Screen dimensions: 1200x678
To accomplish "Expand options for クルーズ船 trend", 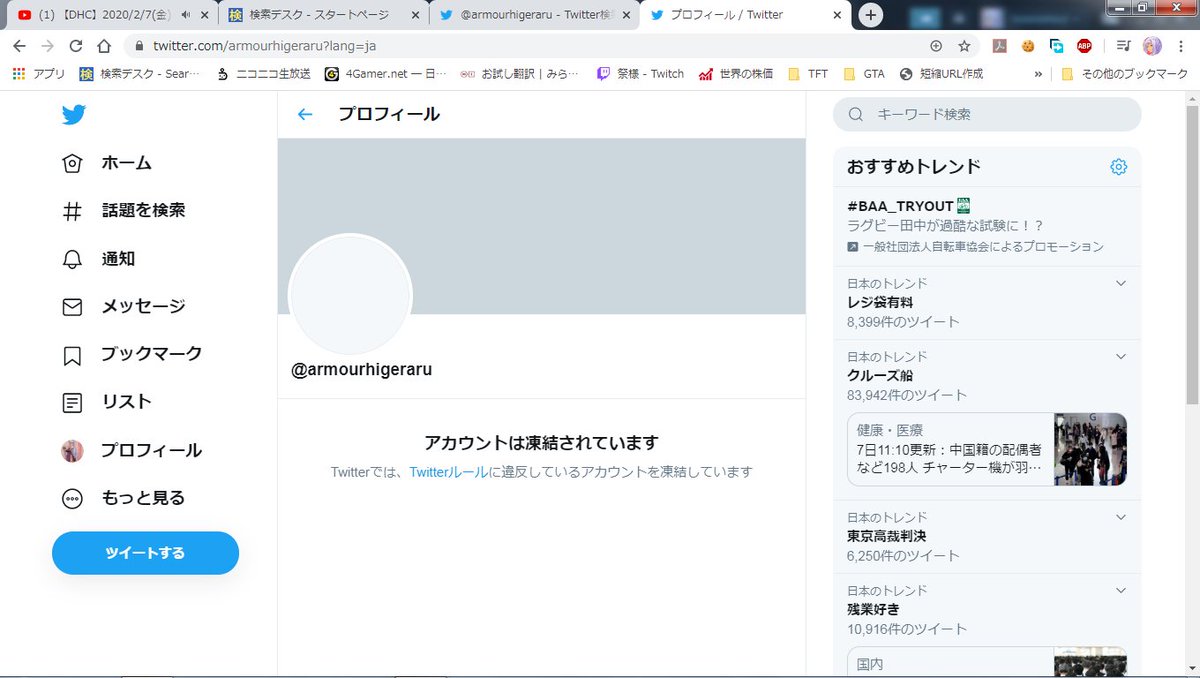I will coord(1120,357).
